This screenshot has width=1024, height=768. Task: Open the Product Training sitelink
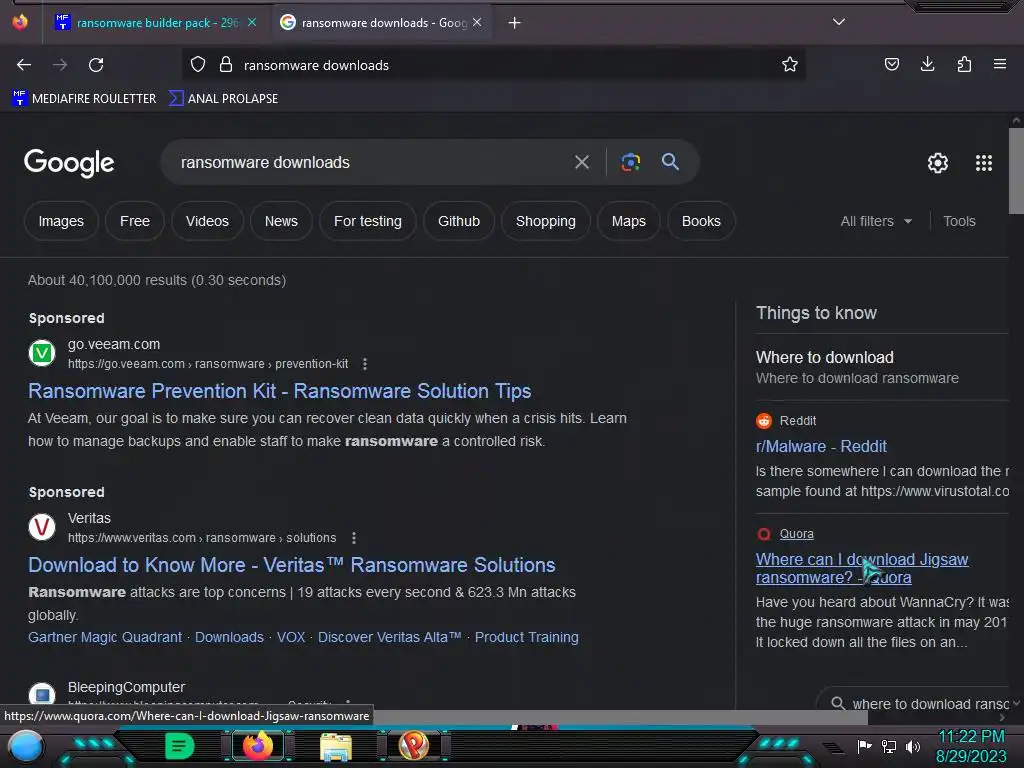click(526, 637)
